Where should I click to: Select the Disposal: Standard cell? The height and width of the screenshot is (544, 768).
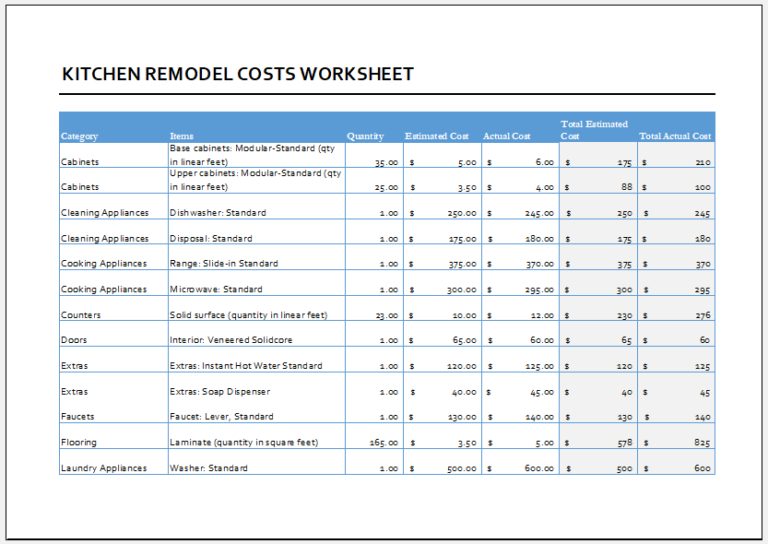[x=257, y=232]
